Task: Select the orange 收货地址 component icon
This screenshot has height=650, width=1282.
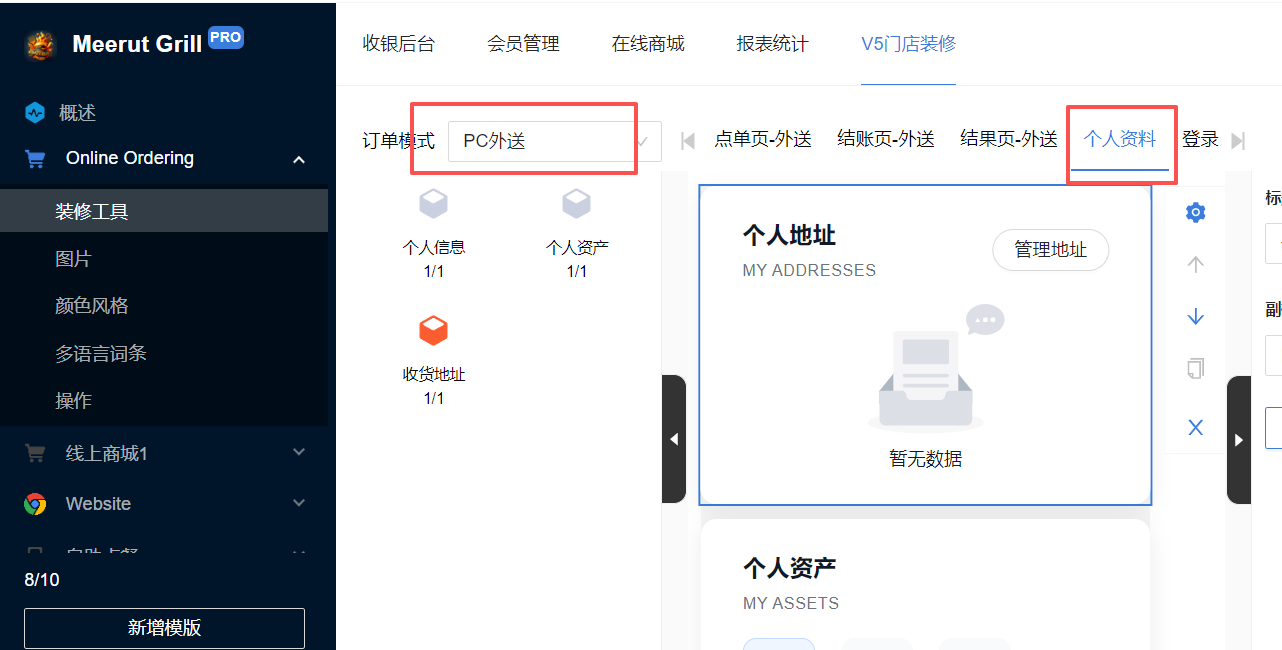Action: tap(433, 330)
